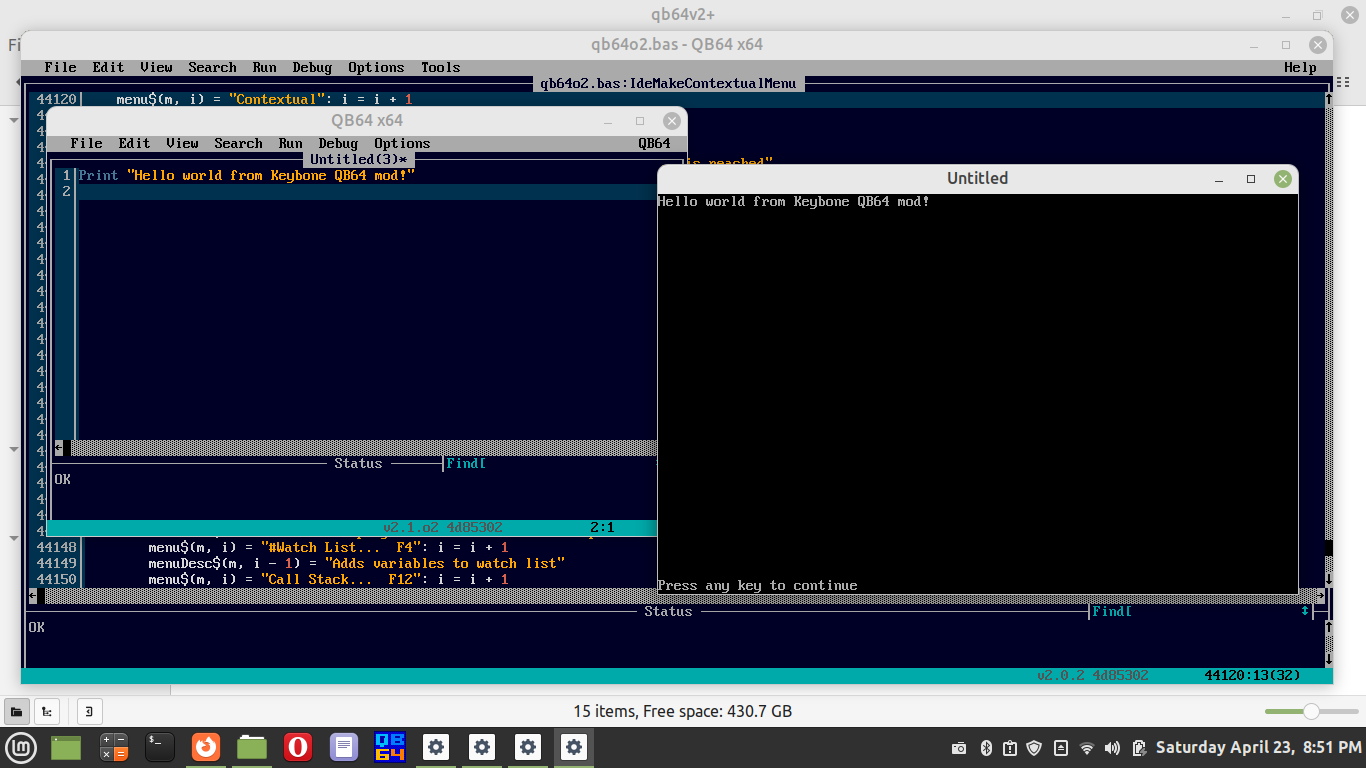1366x768 pixels.
Task: Open the shield security tray icon
Action: (x=1035, y=748)
